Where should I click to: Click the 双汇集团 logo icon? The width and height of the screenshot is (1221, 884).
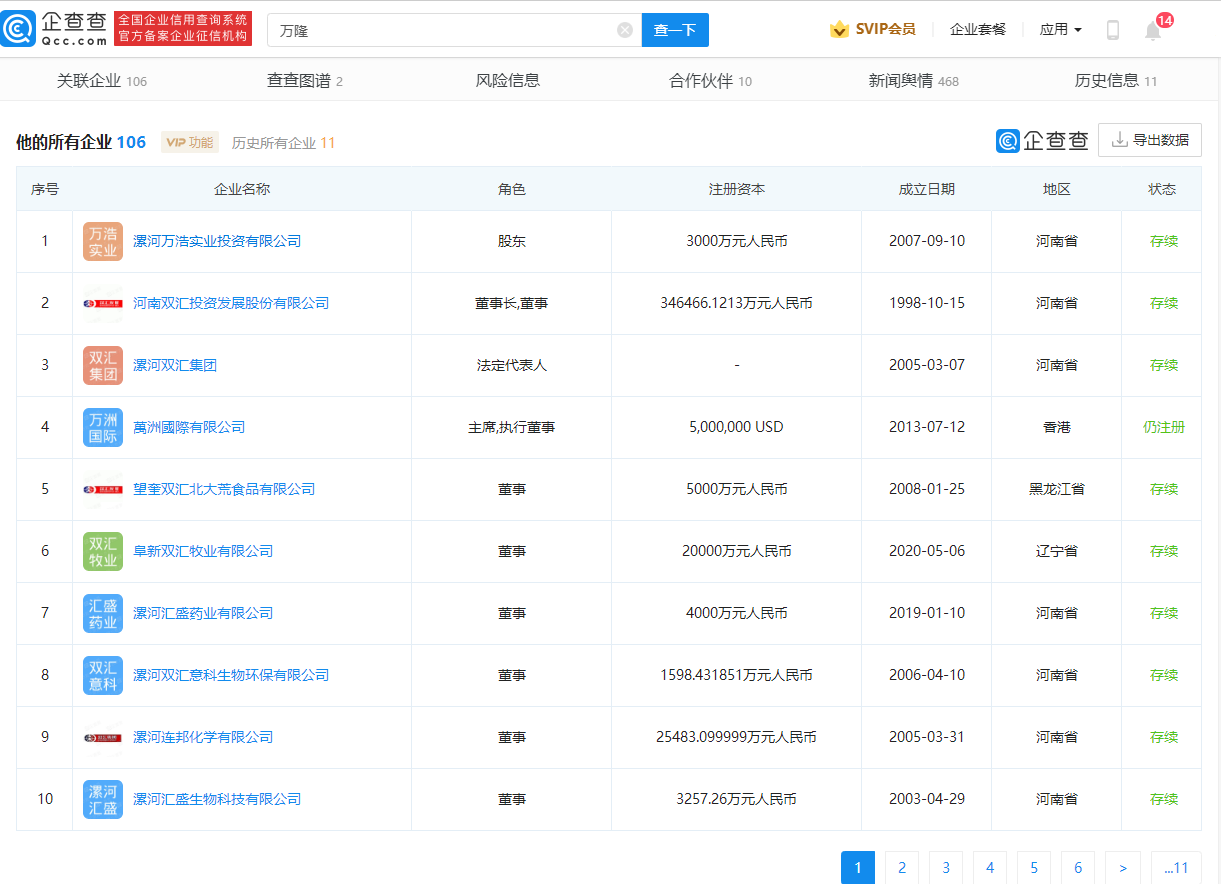pyautogui.click(x=102, y=365)
